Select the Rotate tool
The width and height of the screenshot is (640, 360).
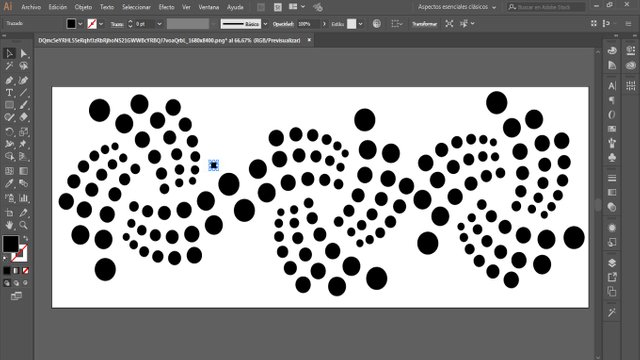(9, 131)
